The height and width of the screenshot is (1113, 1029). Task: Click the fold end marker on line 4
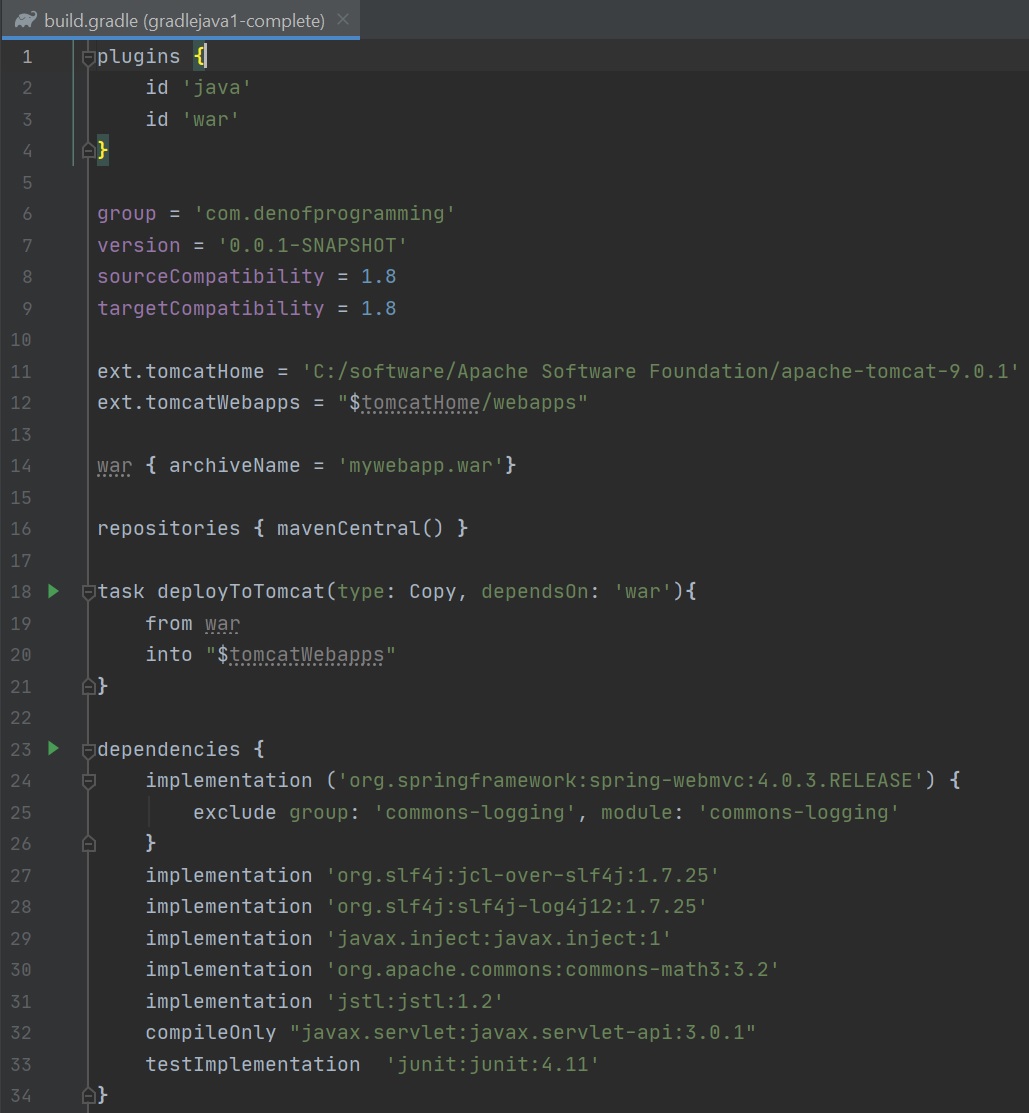click(88, 151)
